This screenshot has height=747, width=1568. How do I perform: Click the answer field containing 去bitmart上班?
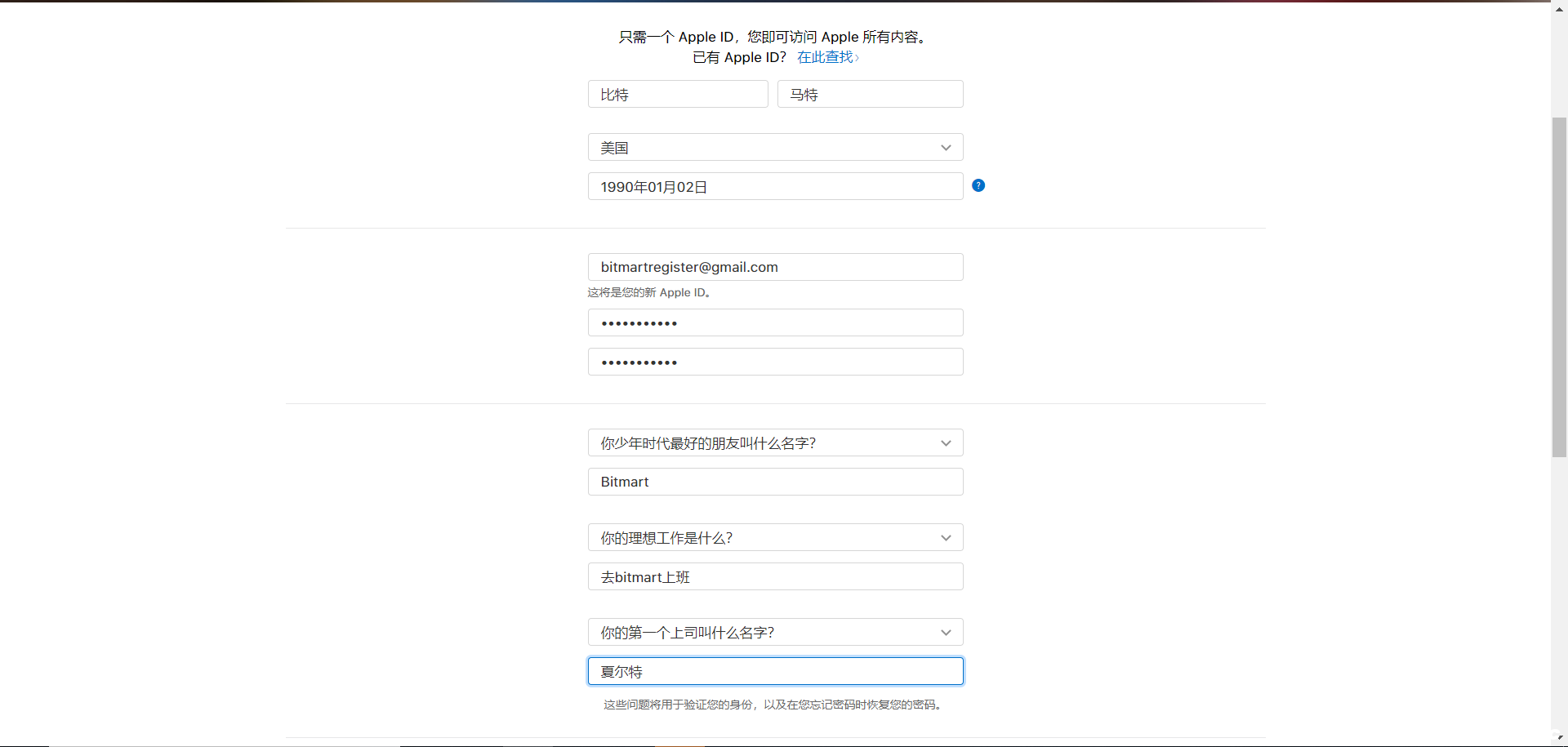click(775, 577)
